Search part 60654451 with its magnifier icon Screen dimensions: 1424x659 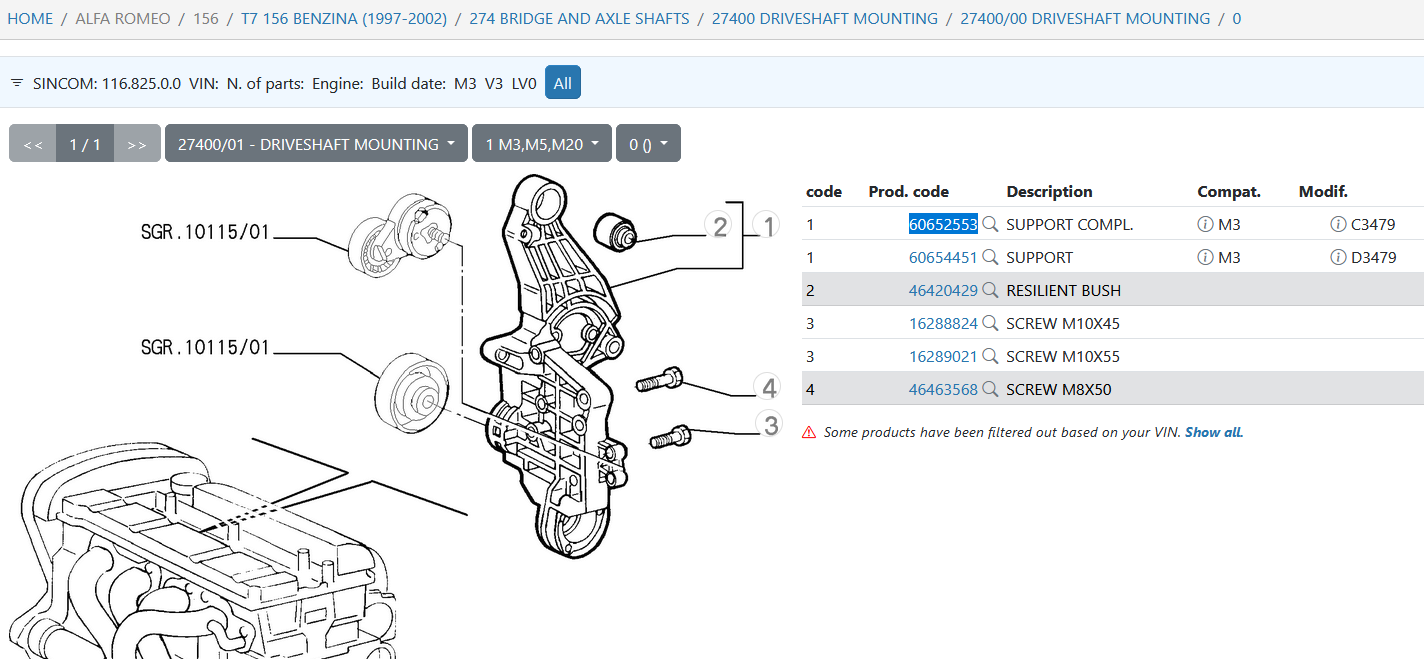991,257
